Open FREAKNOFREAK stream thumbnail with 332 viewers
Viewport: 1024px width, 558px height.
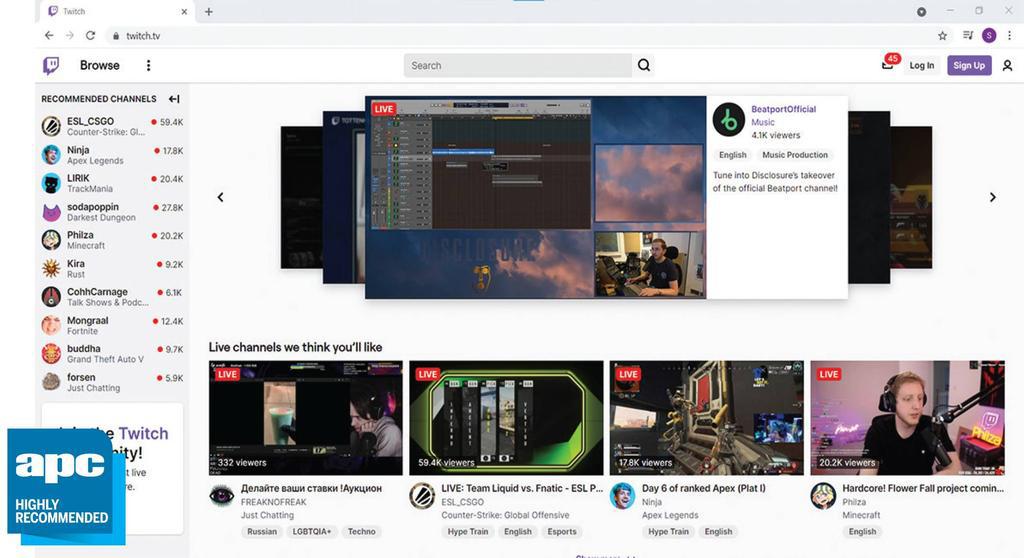(x=306, y=418)
